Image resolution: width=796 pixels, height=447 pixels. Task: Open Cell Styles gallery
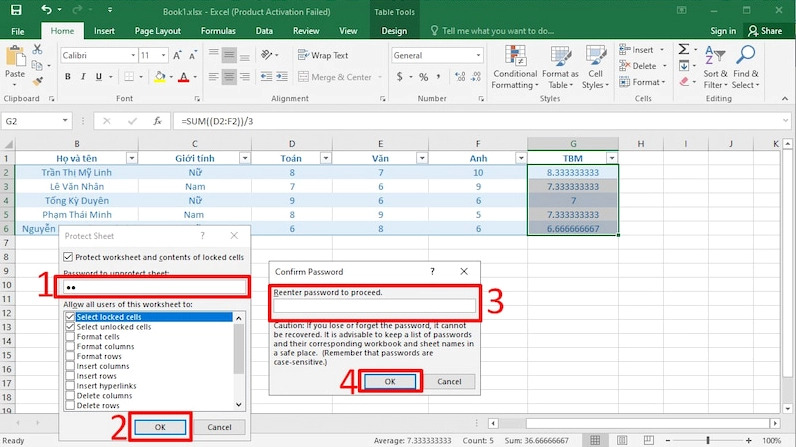point(595,67)
